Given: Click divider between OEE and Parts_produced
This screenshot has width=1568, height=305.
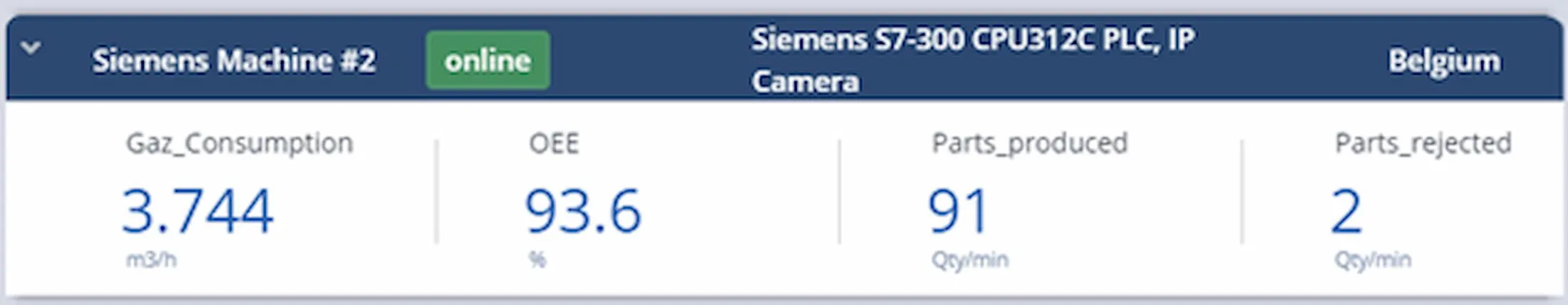Looking at the screenshot, I should [840, 192].
